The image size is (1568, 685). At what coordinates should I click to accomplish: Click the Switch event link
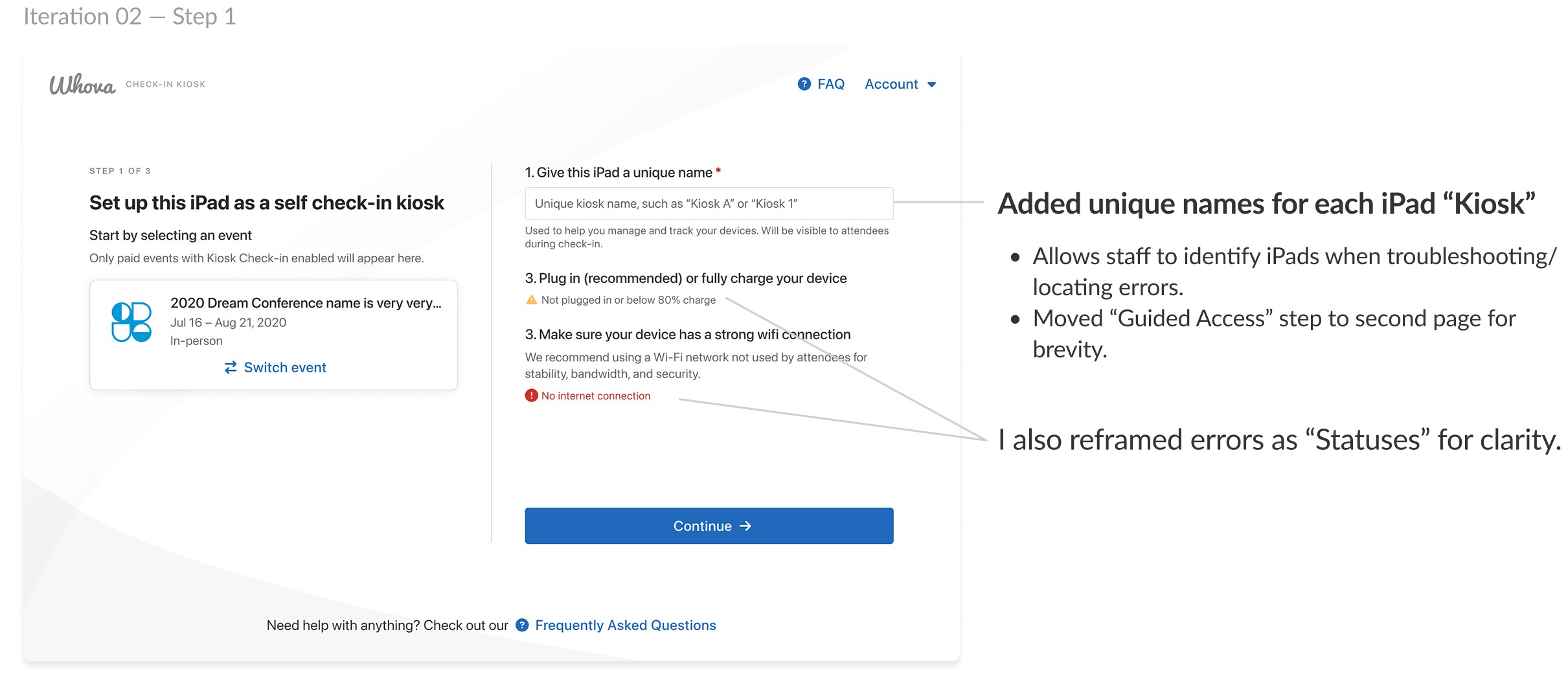(x=285, y=368)
